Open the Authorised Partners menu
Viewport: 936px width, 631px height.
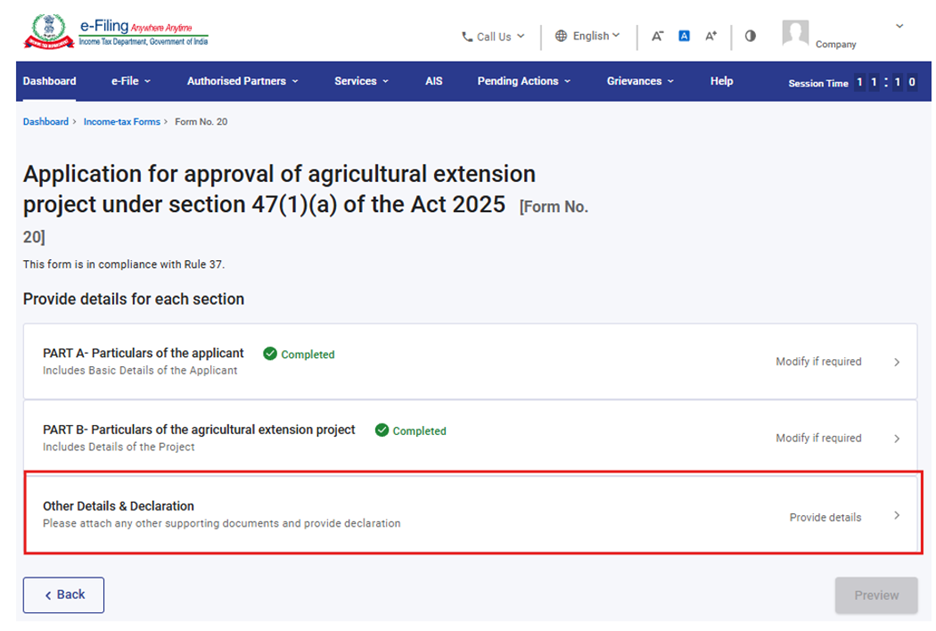pos(242,81)
